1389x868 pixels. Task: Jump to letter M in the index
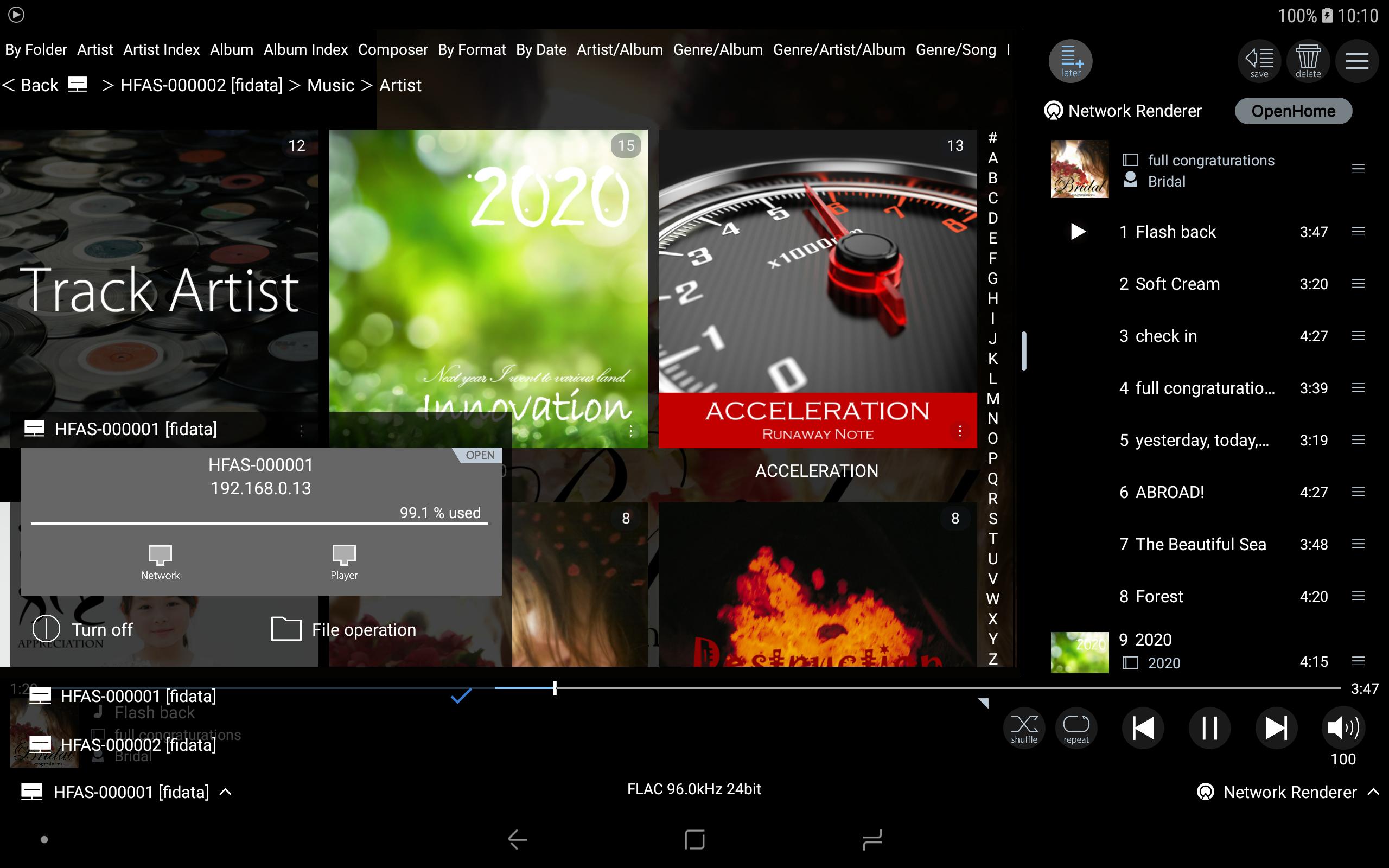click(992, 398)
